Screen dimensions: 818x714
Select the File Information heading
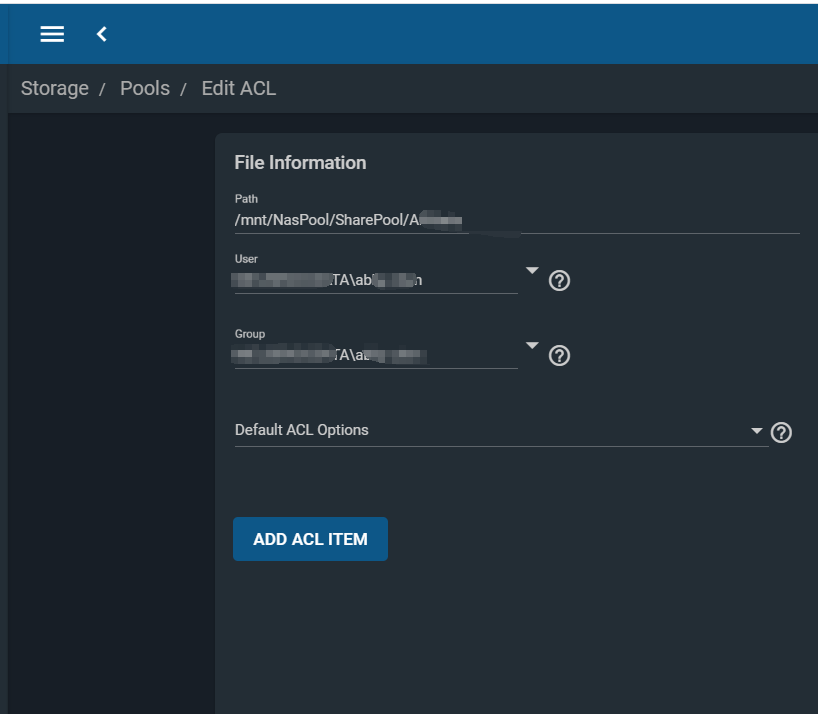[x=300, y=163]
